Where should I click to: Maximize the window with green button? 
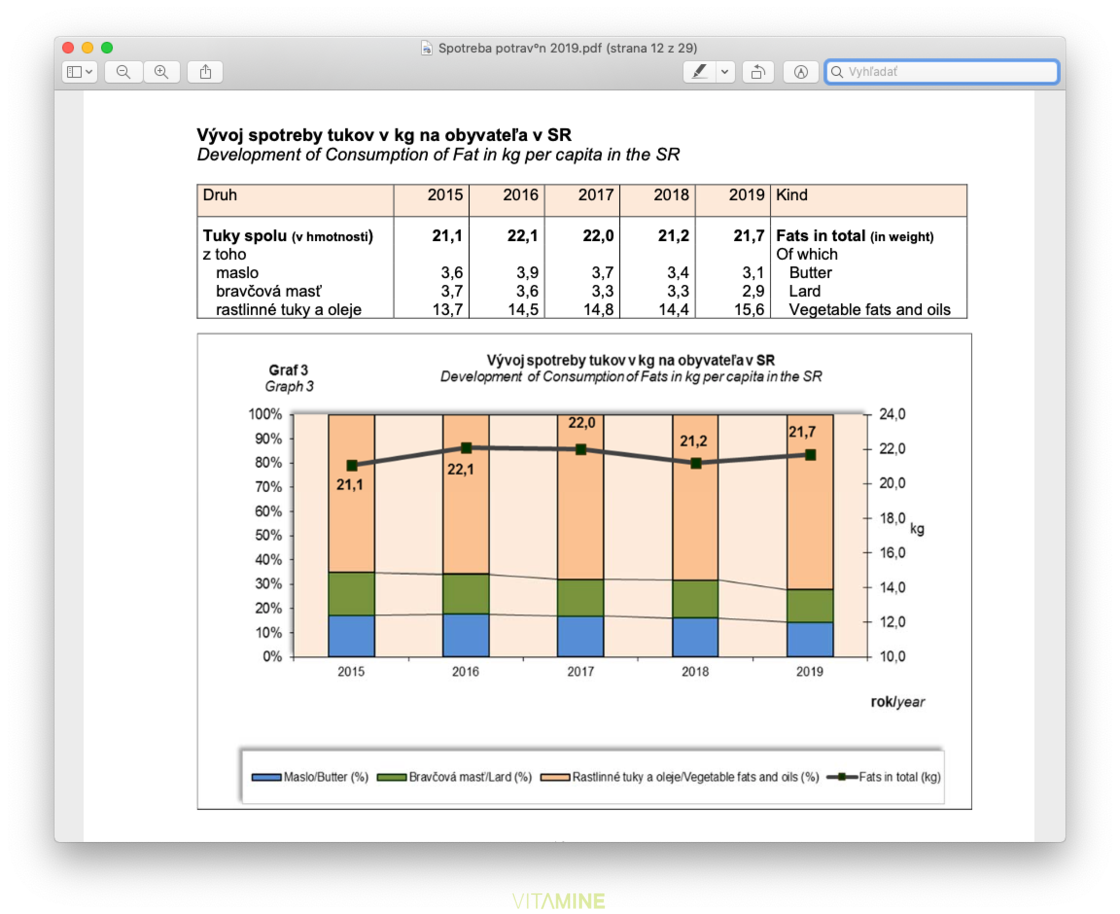coord(107,48)
